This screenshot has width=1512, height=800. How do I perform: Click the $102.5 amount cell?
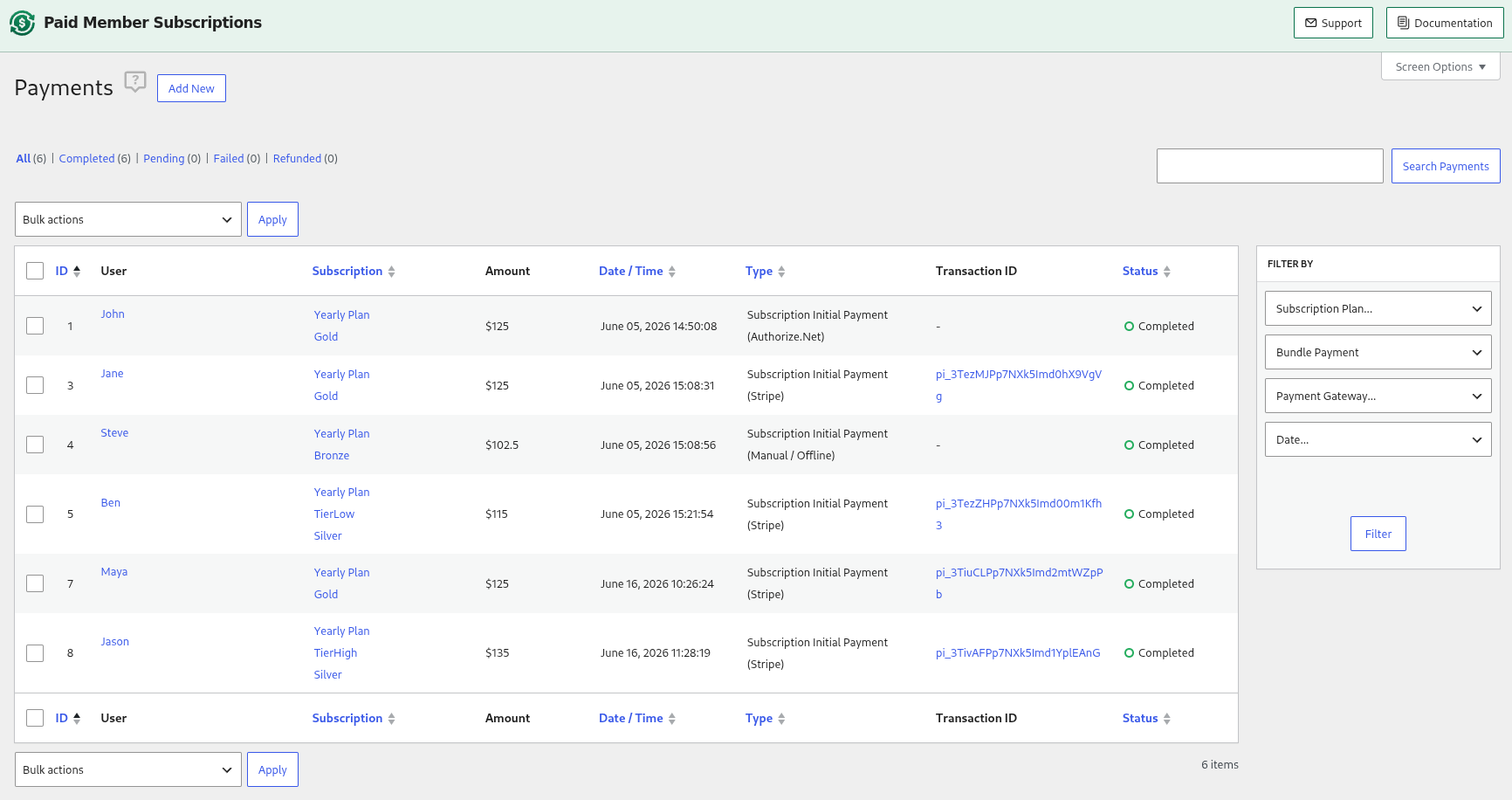[502, 445]
